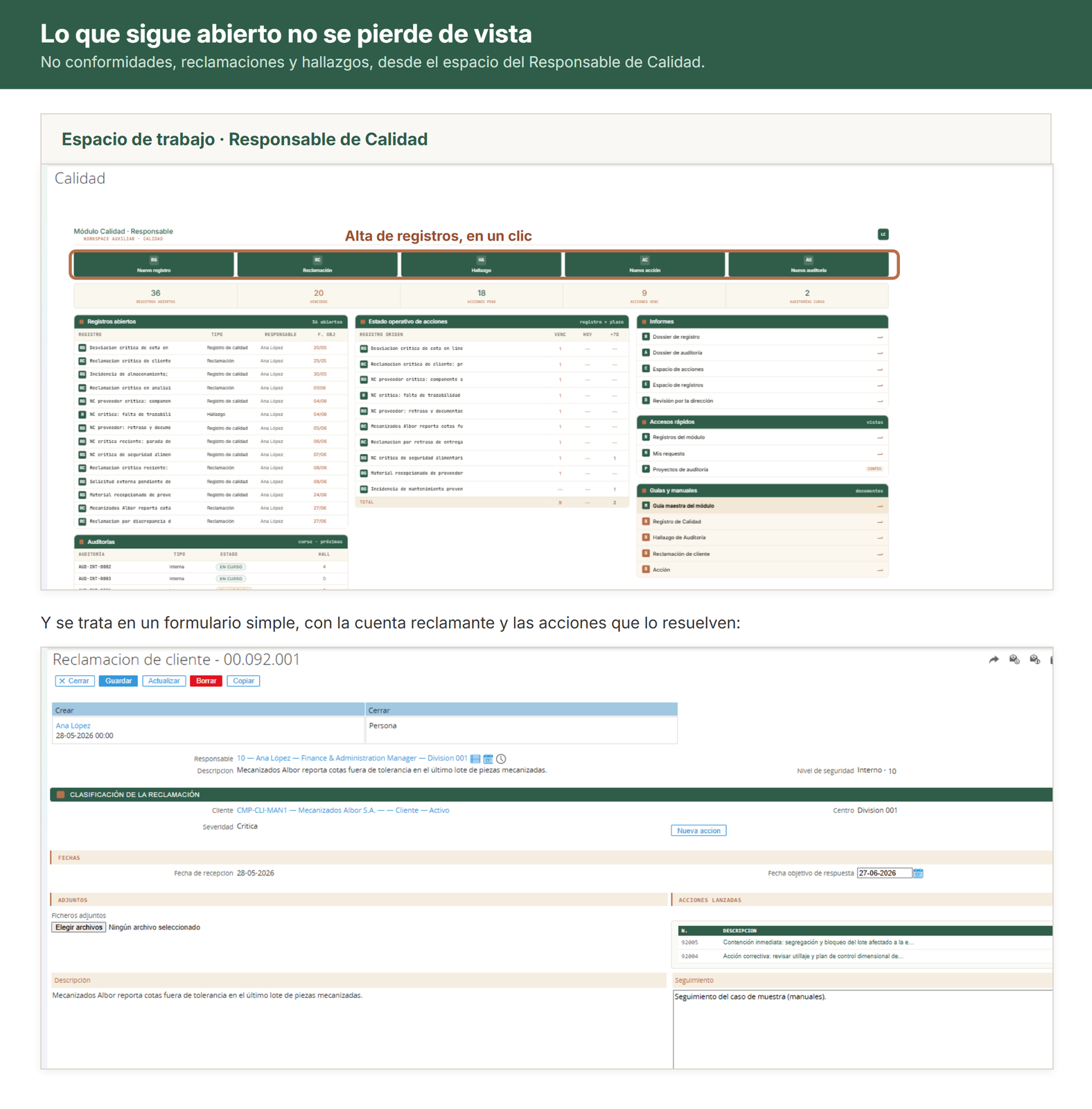This screenshot has height=1109, width=1092.
Task: Open row 'Desviacion critica de cota en' in Registros abiertos
Action: 211,348
